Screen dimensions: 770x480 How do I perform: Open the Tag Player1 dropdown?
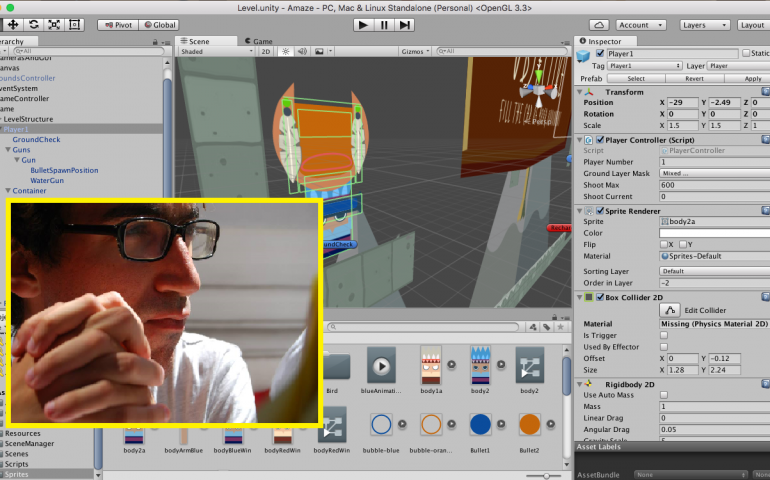[x=645, y=66]
